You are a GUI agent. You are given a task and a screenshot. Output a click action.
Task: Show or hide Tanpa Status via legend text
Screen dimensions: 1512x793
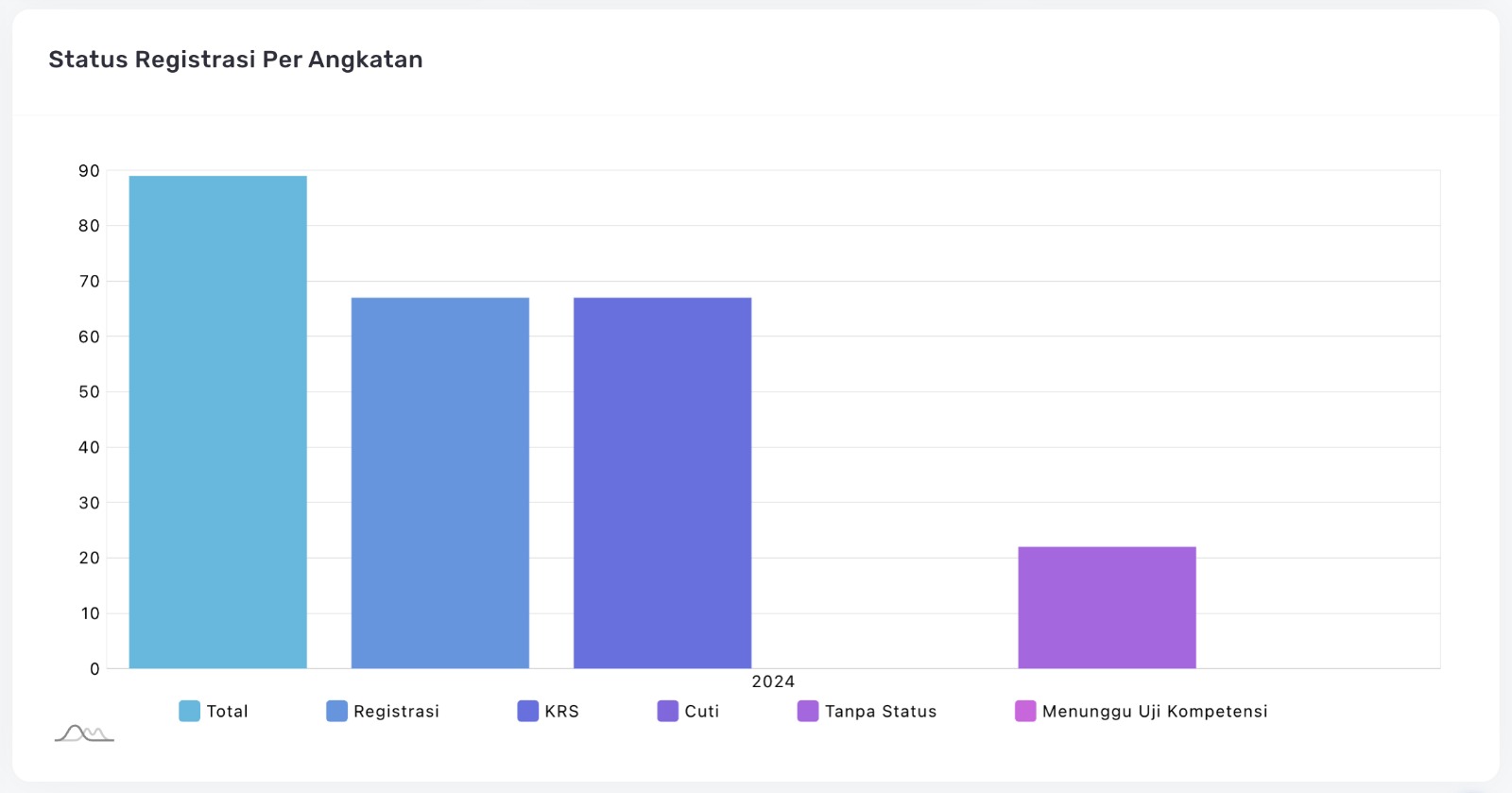pyautogui.click(x=880, y=712)
